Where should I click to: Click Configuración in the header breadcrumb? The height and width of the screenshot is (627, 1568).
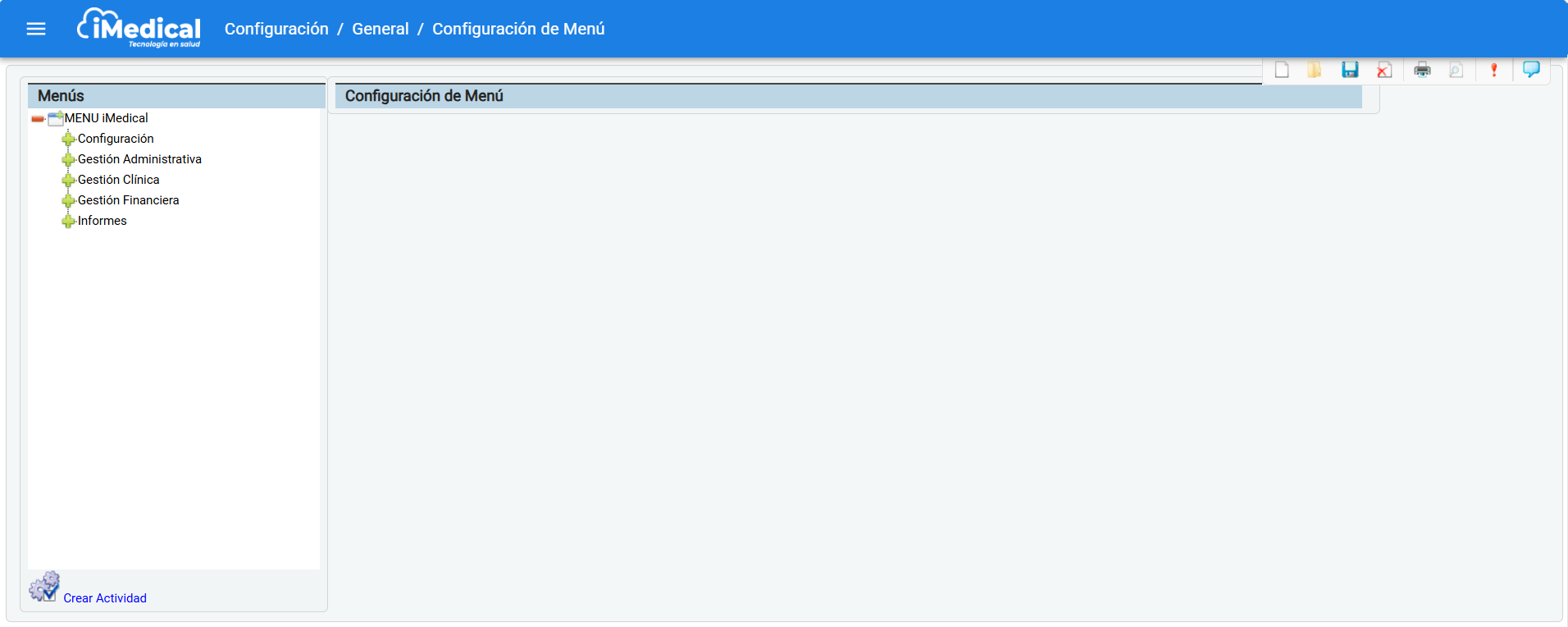(x=276, y=29)
